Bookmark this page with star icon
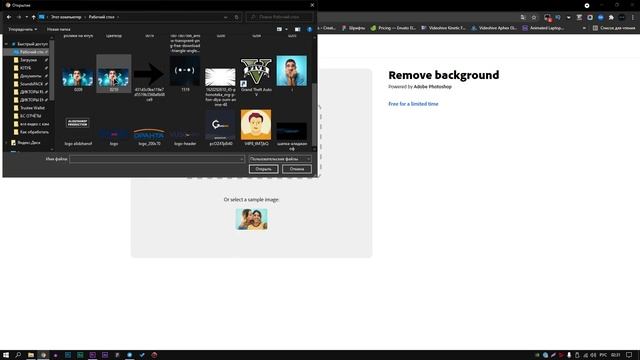The image size is (640, 360). pos(534,18)
